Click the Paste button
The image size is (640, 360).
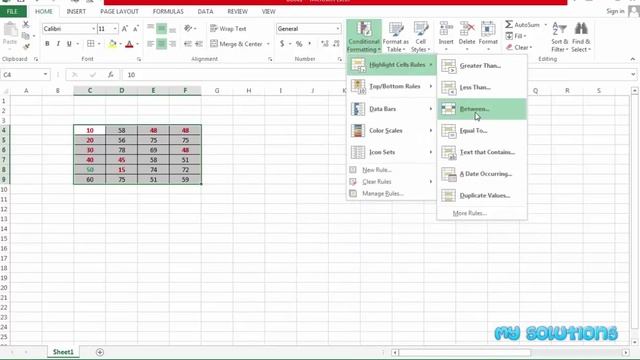coord(10,33)
